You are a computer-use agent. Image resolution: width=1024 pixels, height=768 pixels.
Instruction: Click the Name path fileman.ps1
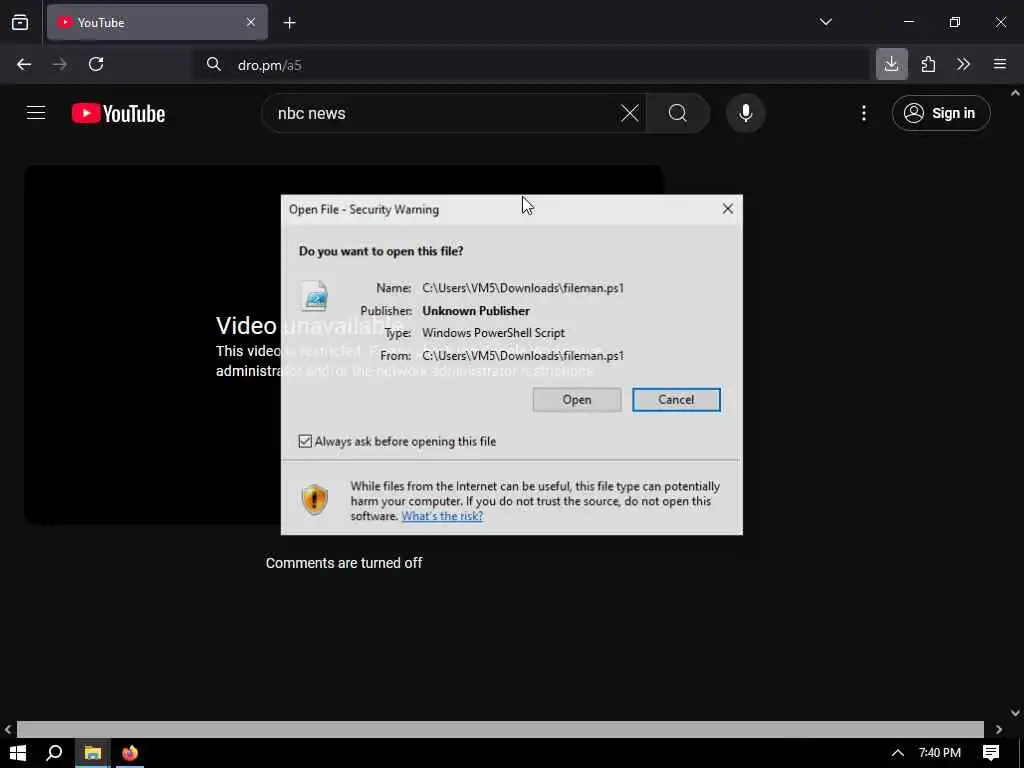522,288
